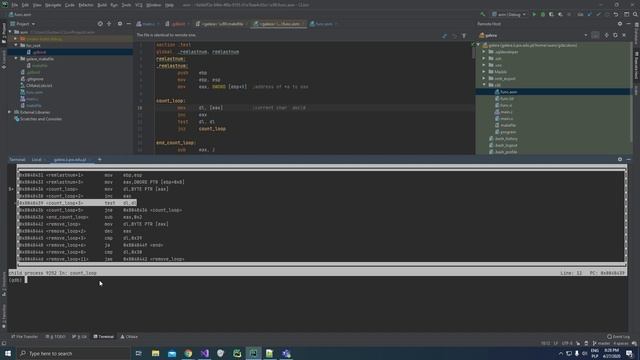Screen dimensions: 640x360
Task: Click the taskbar search box
Action: 73,353
